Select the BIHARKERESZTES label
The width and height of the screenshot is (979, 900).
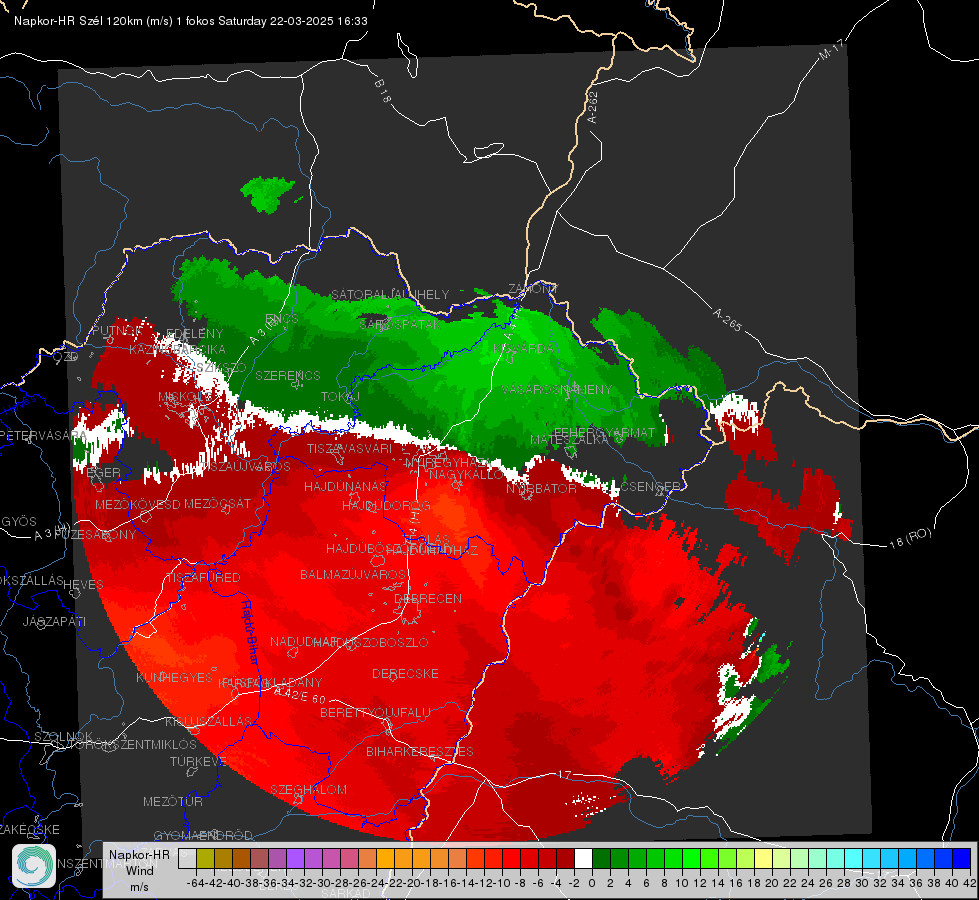420,751
